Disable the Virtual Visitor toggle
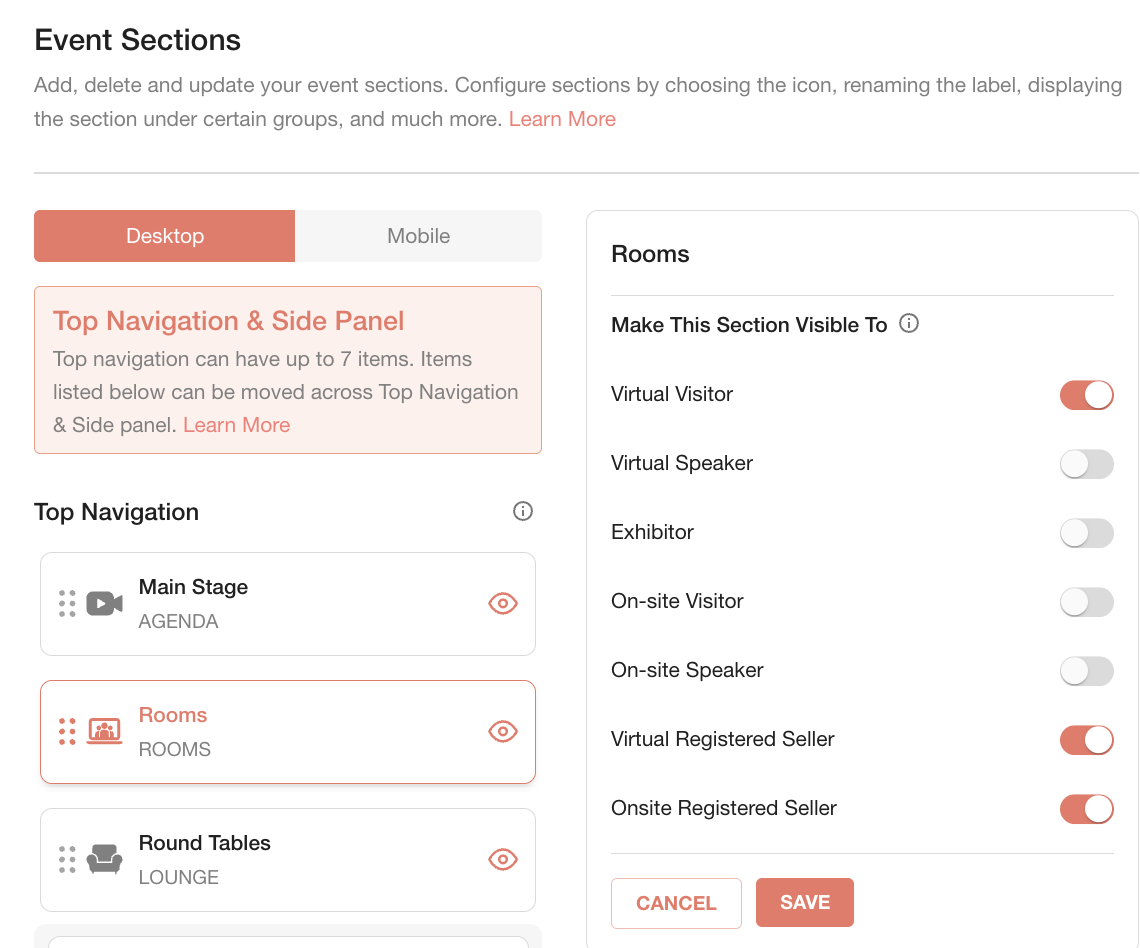The image size is (1140, 948). tap(1086, 395)
